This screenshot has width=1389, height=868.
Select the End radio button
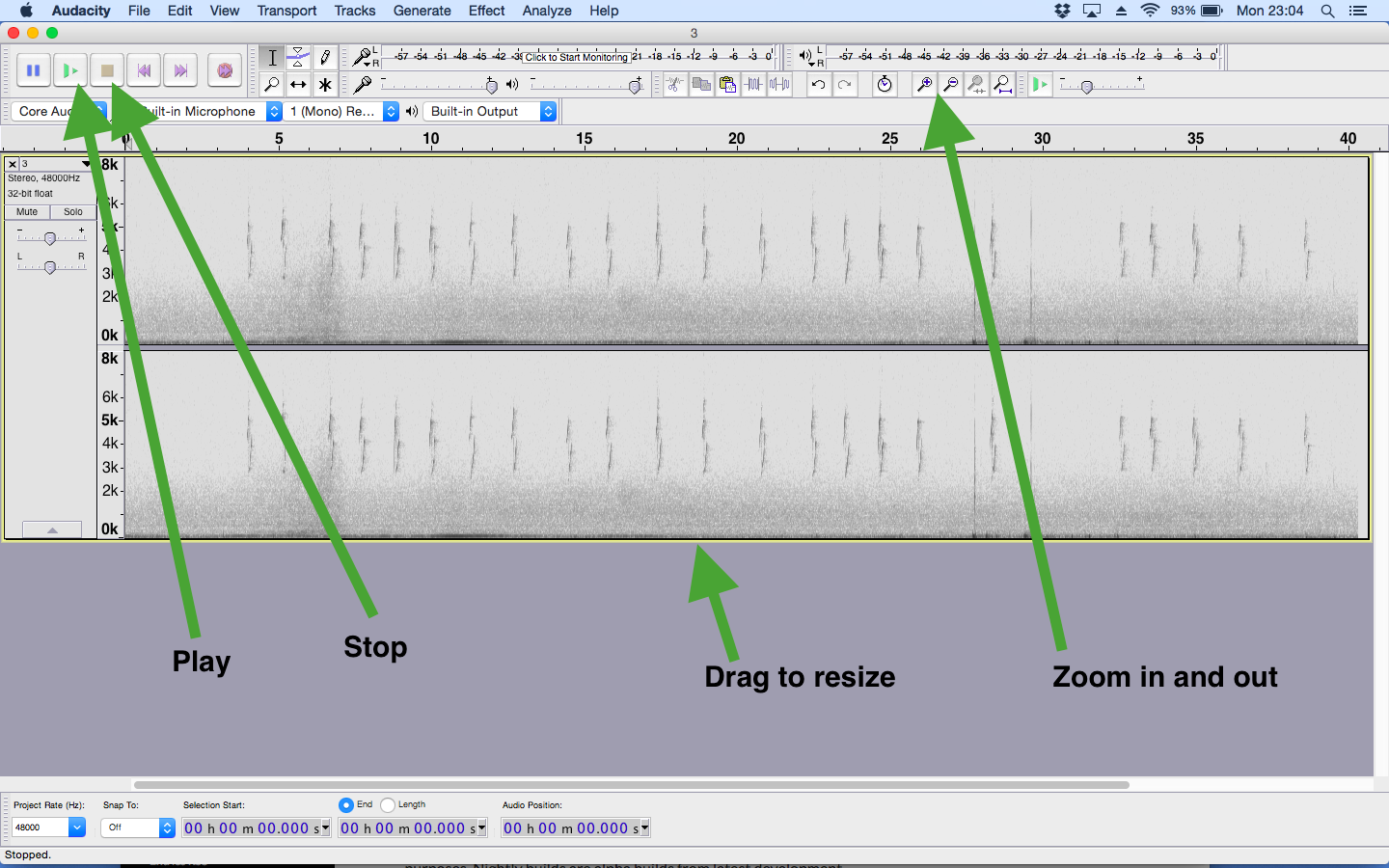(x=346, y=804)
